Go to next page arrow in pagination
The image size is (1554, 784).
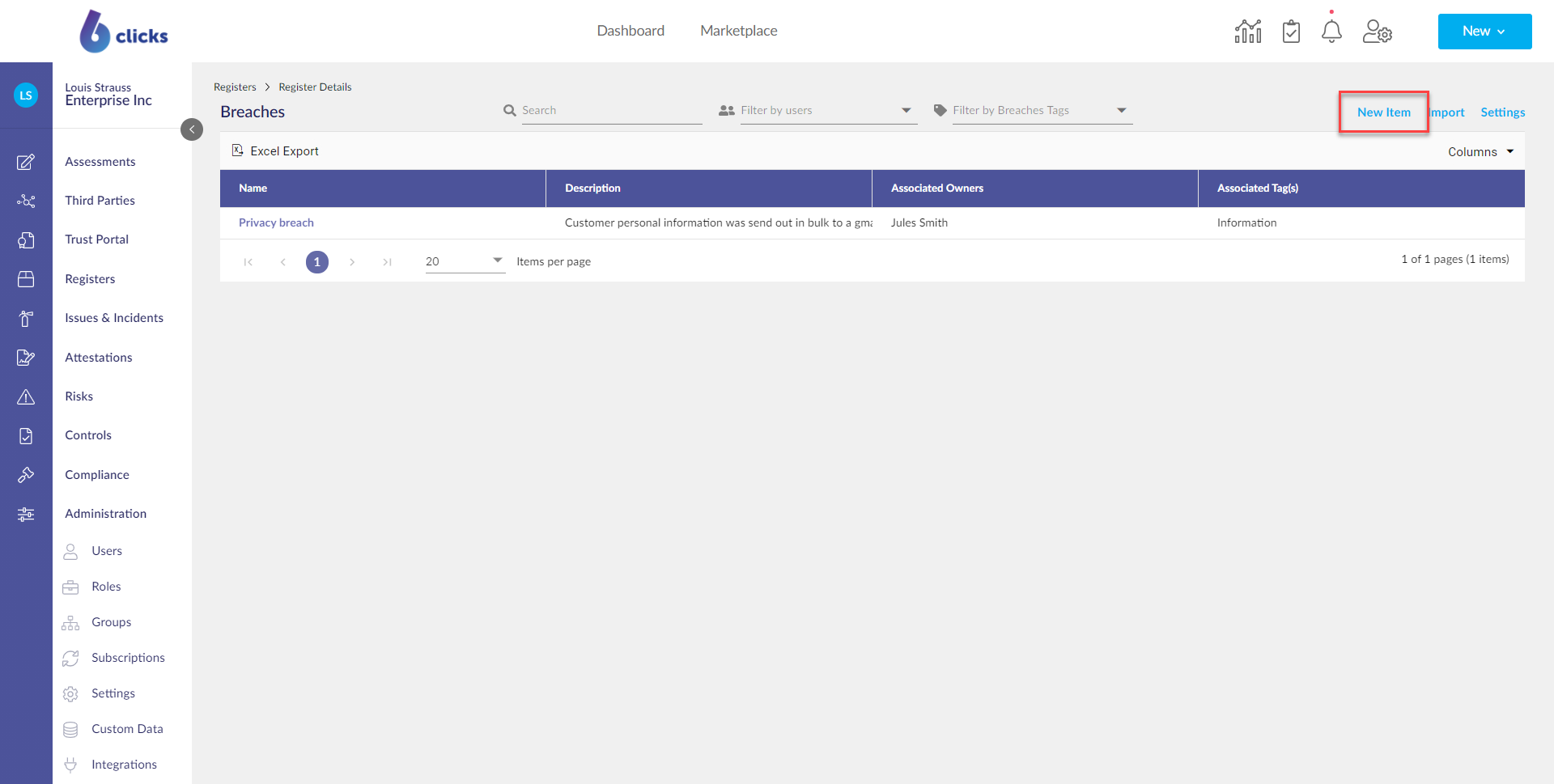pyautogui.click(x=352, y=262)
